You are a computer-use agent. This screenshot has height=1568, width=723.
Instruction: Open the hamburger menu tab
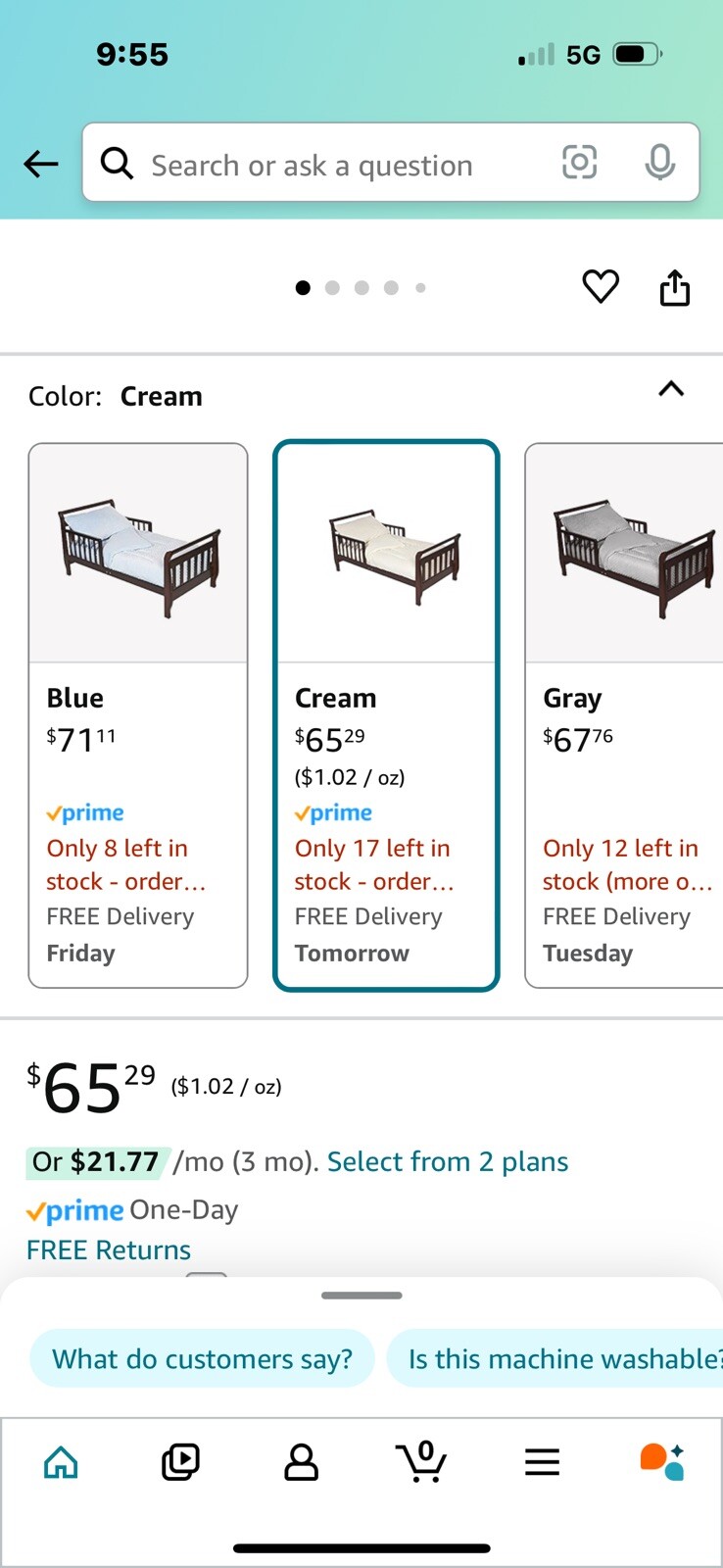(x=542, y=1462)
